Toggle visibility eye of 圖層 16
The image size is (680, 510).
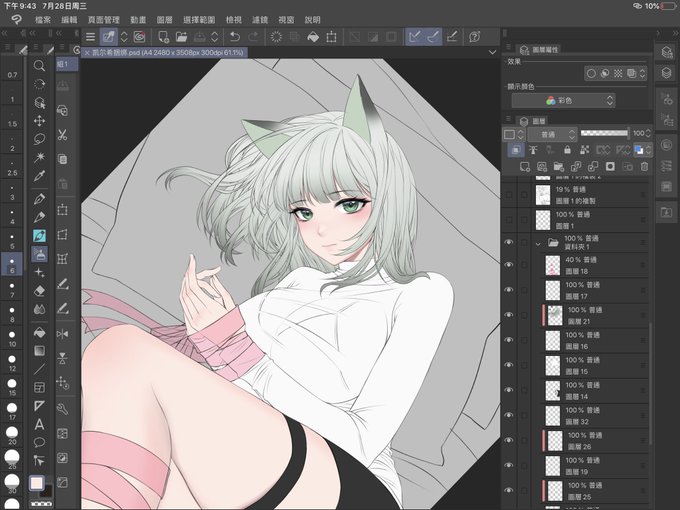point(509,340)
